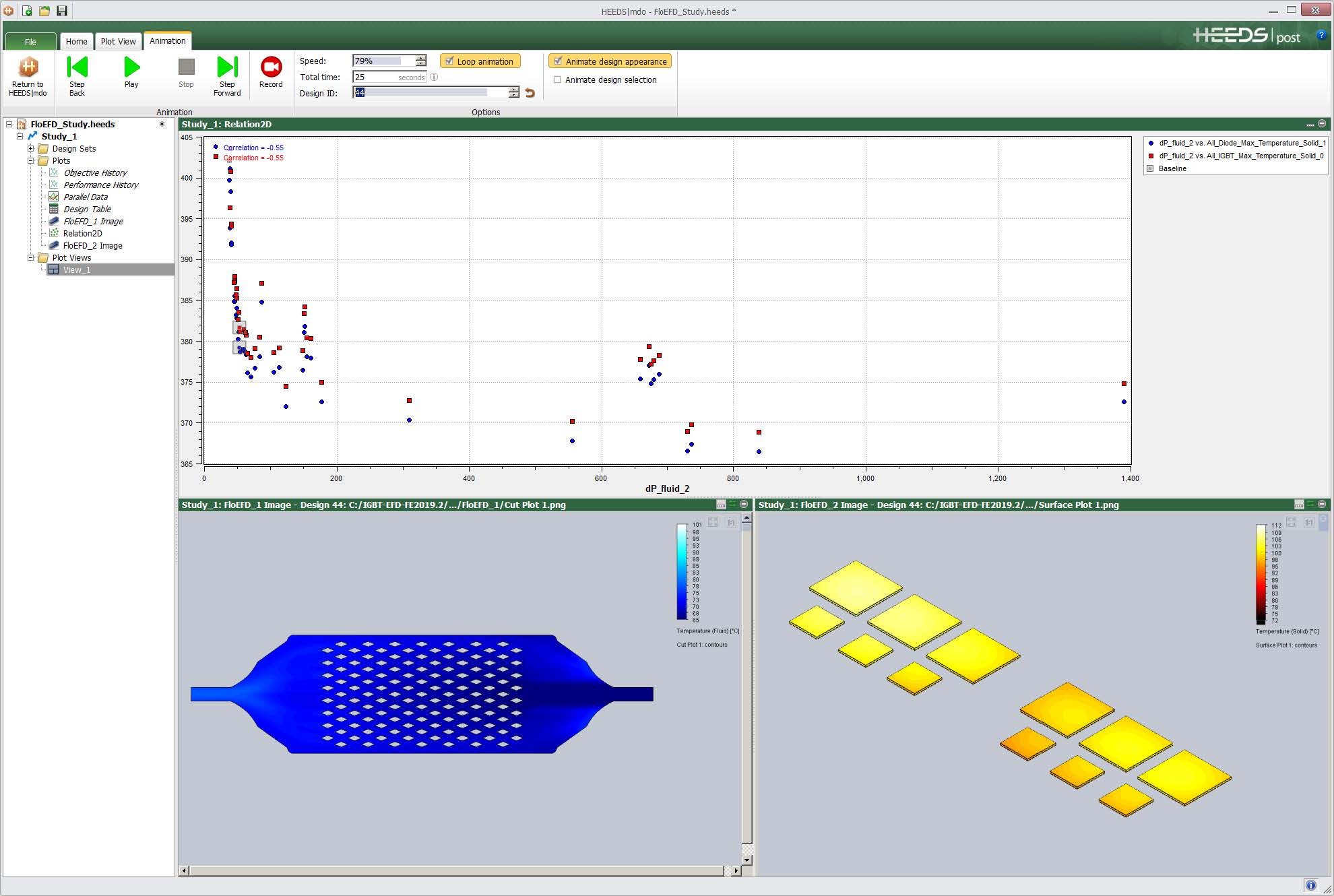The height and width of the screenshot is (896, 1334).
Task: Switch to the Plot View tab
Action: (x=118, y=41)
